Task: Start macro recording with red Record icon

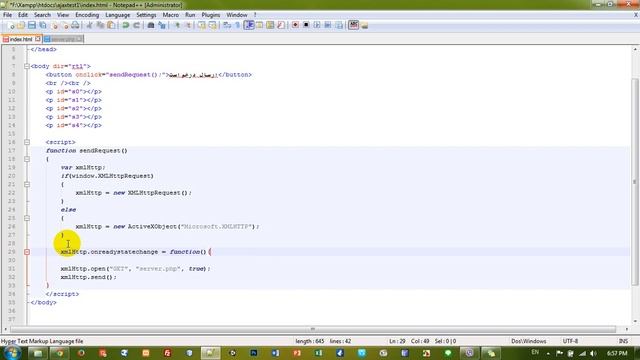Action: pos(295,25)
